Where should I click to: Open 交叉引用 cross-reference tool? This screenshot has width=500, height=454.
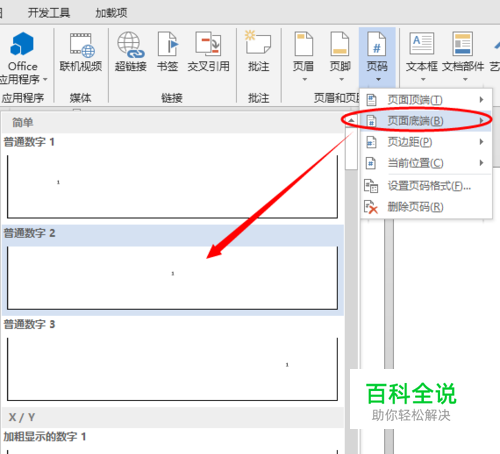coord(208,43)
